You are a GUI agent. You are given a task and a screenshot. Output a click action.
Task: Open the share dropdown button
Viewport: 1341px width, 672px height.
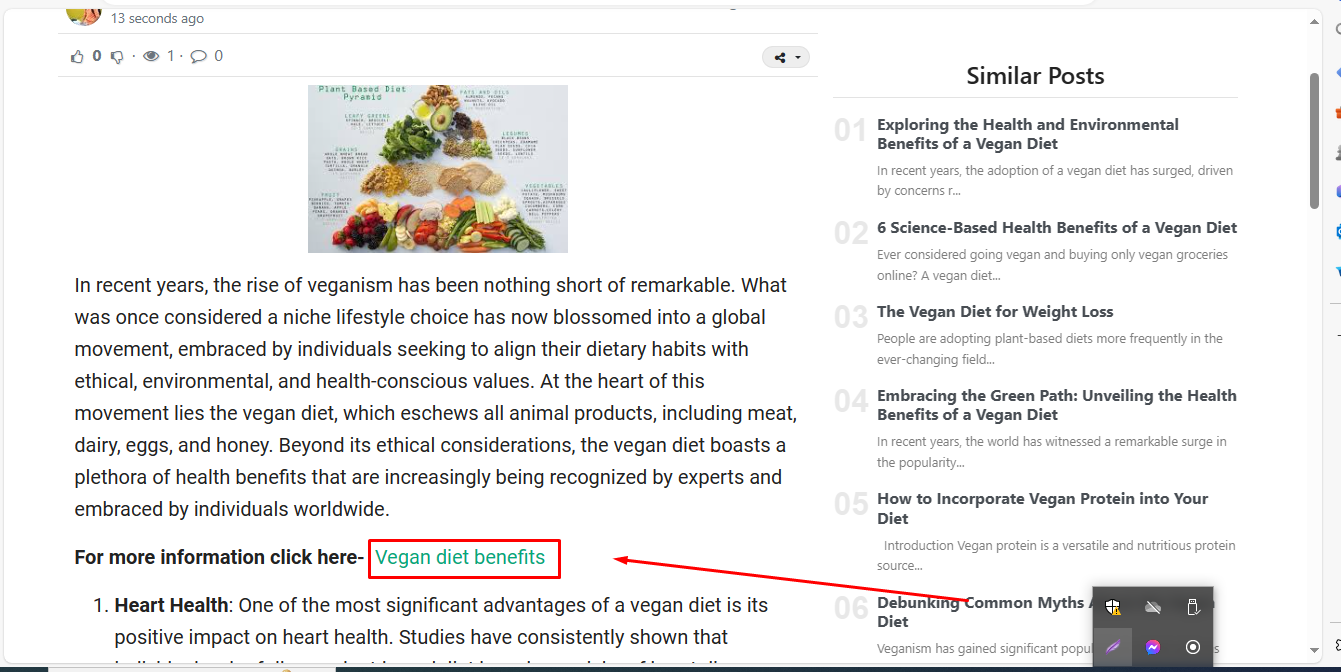785,58
